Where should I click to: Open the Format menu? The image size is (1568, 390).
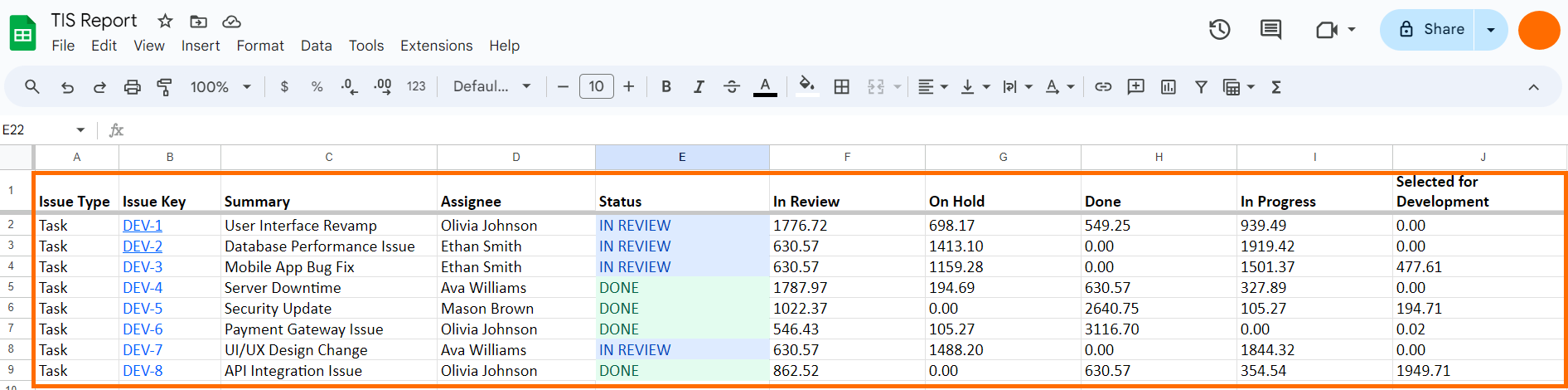260,46
